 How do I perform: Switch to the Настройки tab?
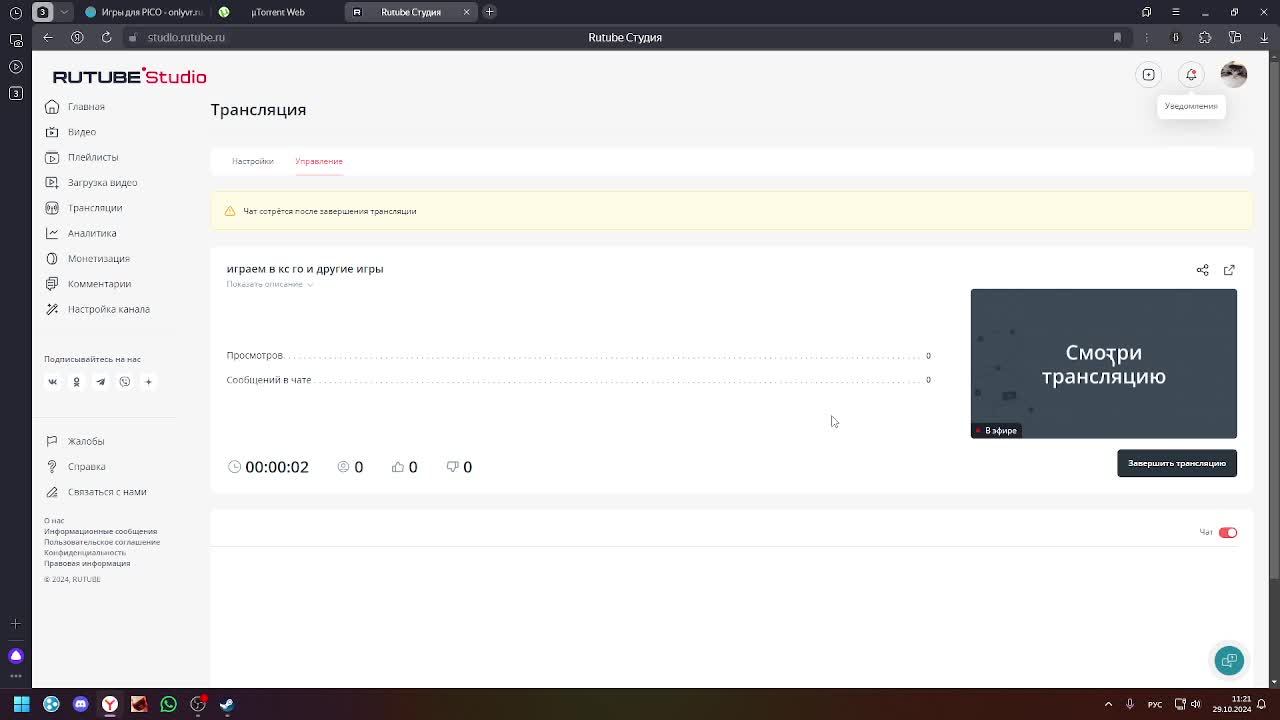pyautogui.click(x=252, y=161)
